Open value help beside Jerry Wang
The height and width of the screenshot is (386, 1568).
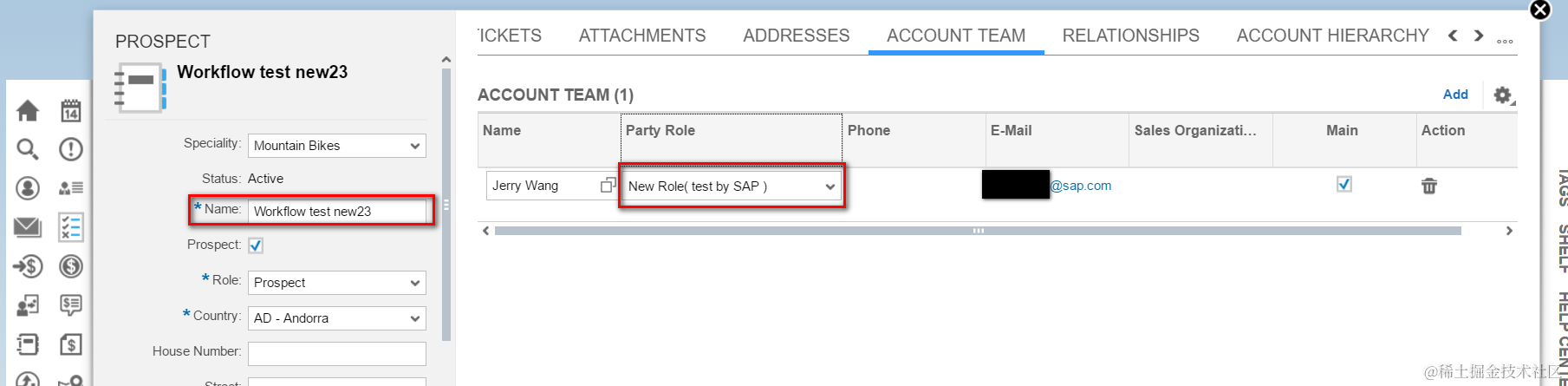pyautogui.click(x=608, y=185)
